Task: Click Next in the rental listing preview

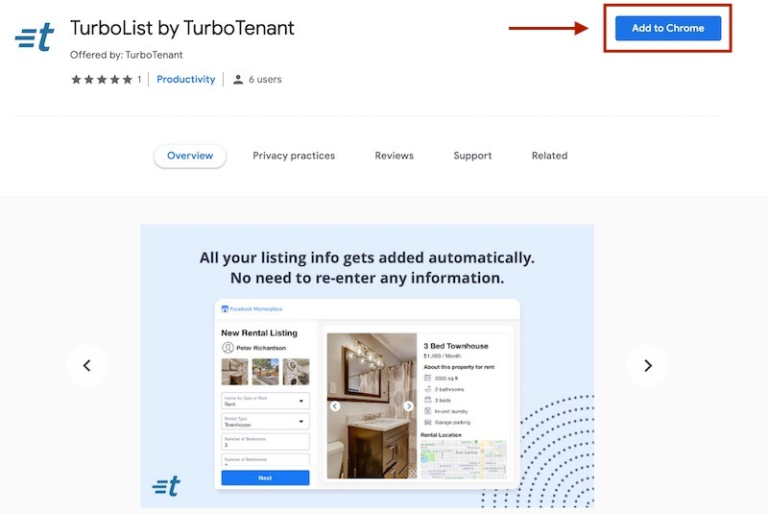Action: click(x=265, y=478)
